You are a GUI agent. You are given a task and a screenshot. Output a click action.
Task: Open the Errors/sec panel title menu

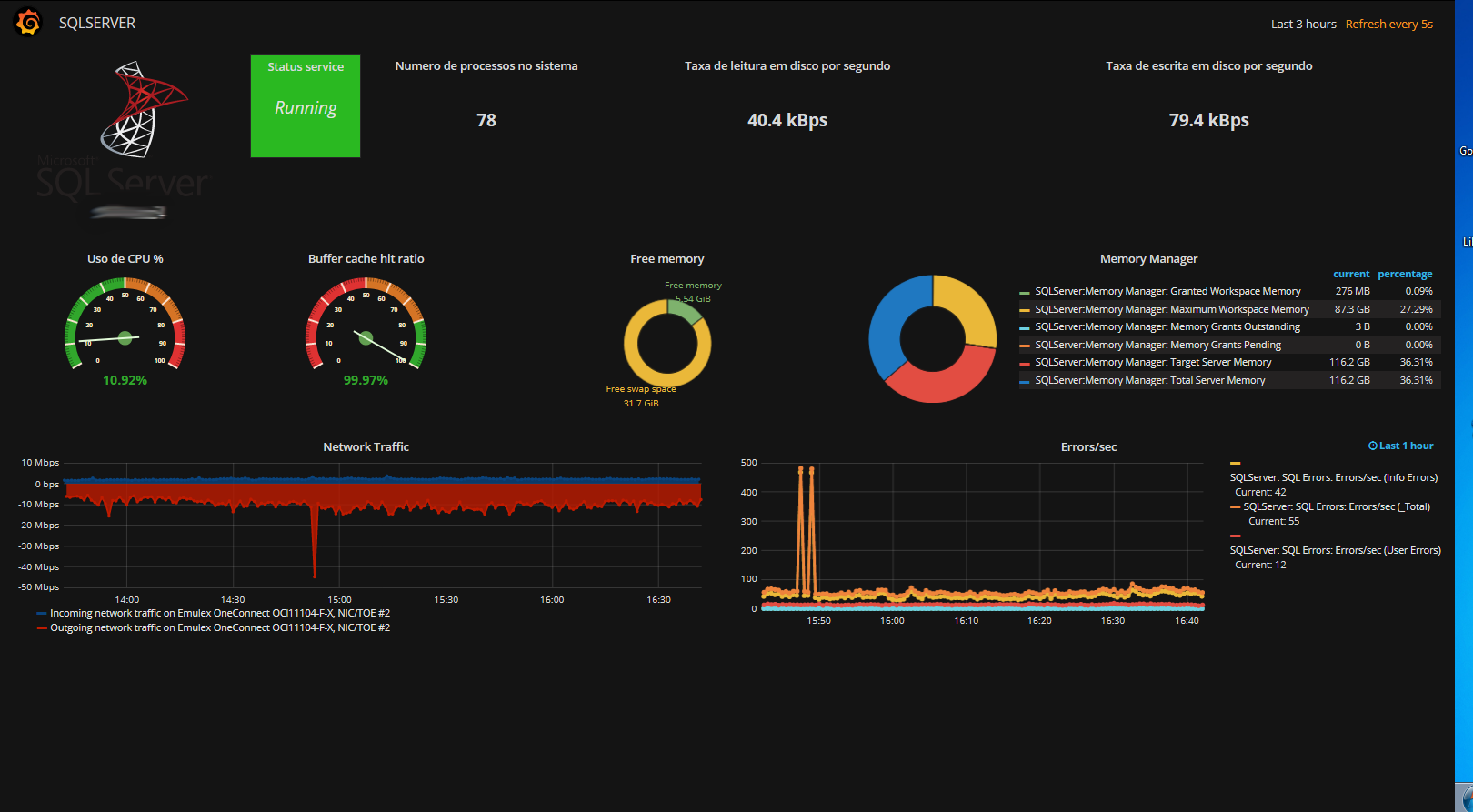click(x=1089, y=447)
